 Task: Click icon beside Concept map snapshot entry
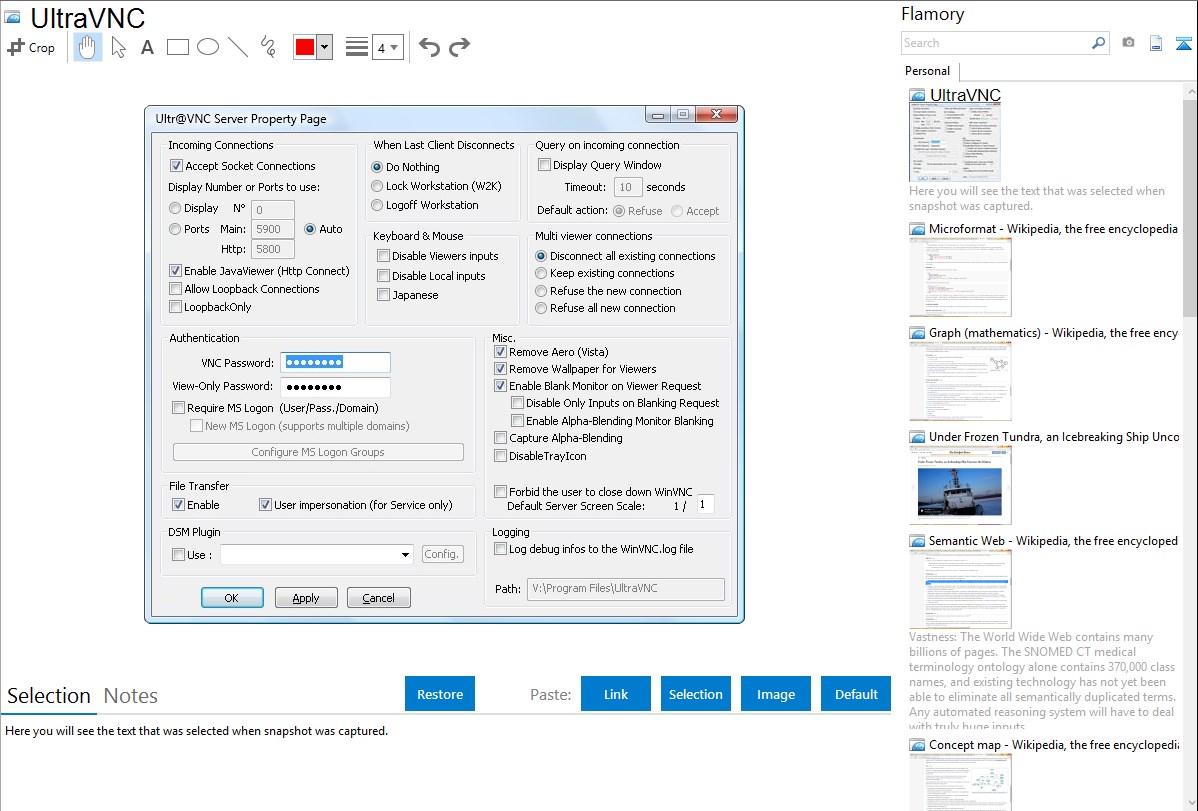coord(917,745)
